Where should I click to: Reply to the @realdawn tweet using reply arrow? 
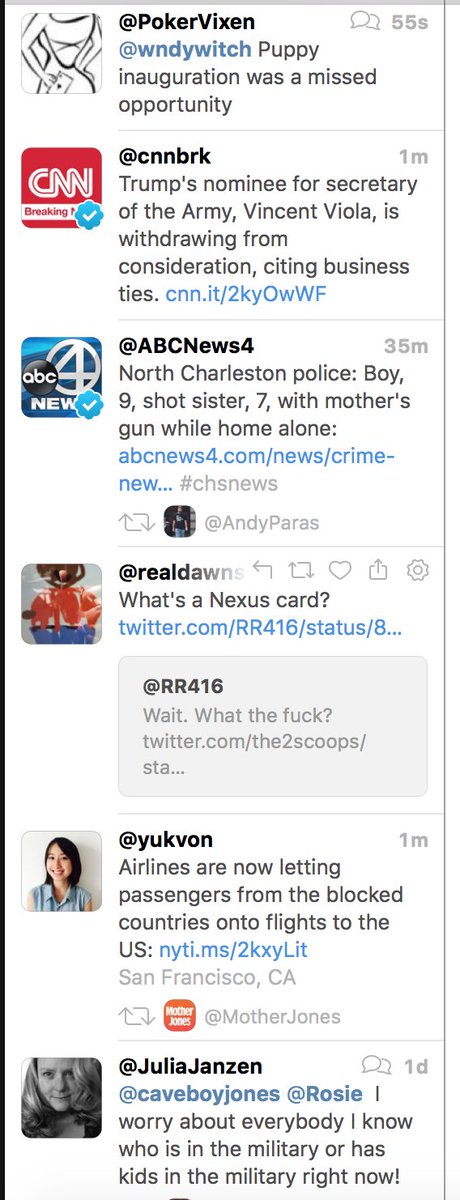click(x=262, y=571)
